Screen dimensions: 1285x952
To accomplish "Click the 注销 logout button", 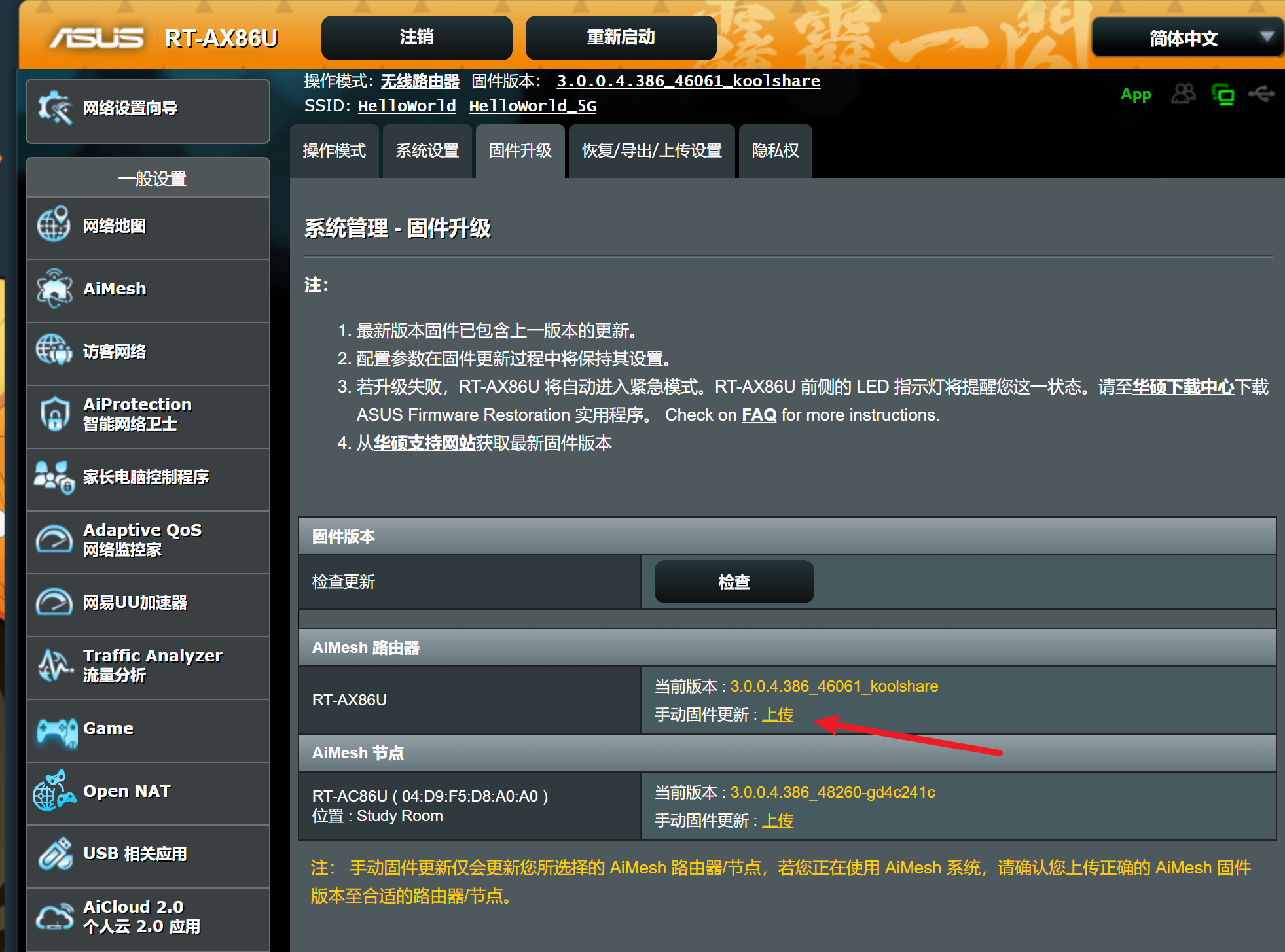I will (x=417, y=37).
